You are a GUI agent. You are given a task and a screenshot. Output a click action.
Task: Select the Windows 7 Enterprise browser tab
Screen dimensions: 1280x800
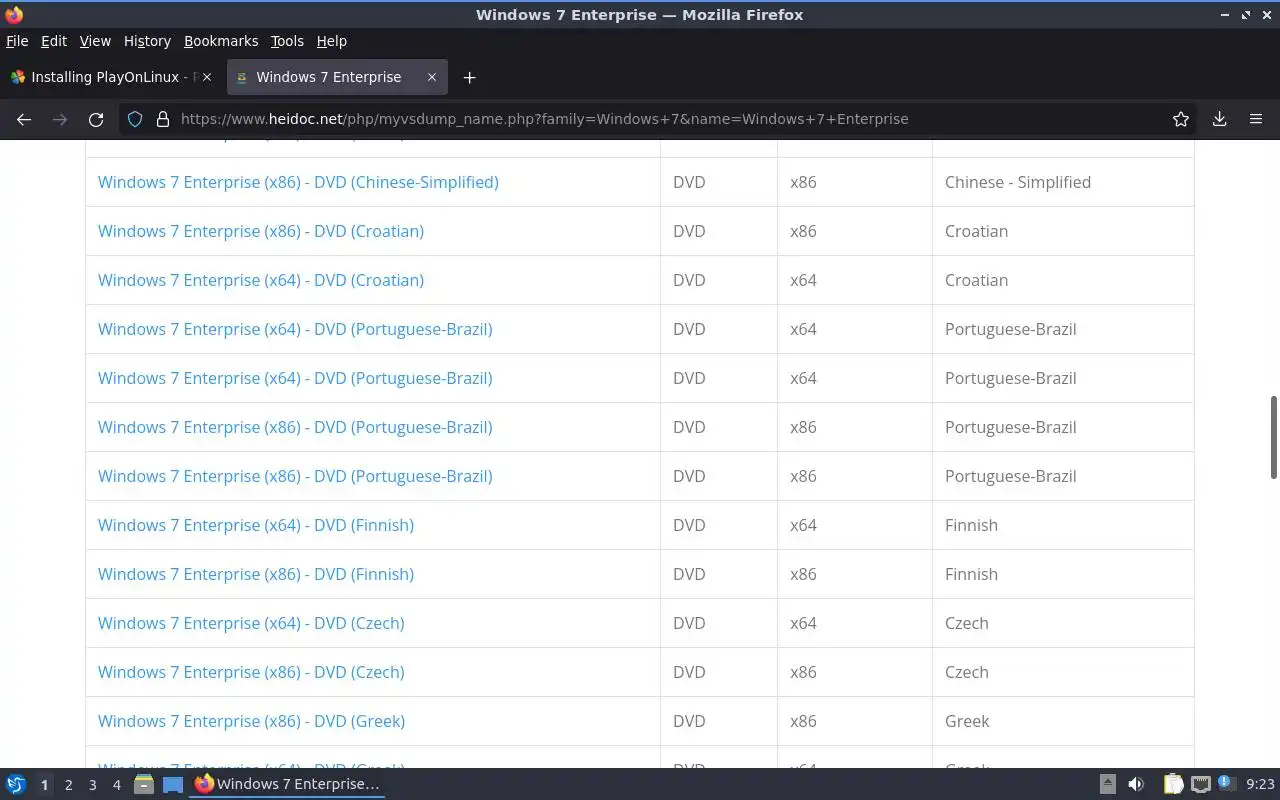tap(337, 77)
